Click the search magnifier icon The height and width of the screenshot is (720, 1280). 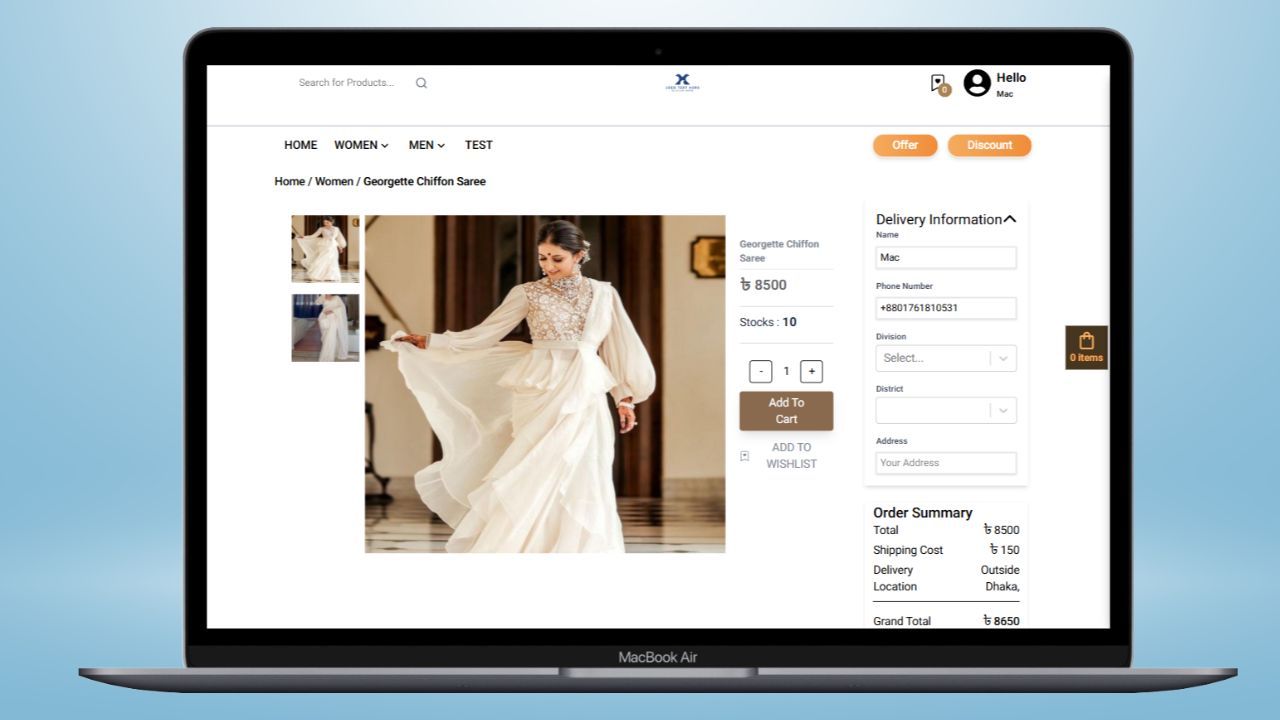(421, 83)
